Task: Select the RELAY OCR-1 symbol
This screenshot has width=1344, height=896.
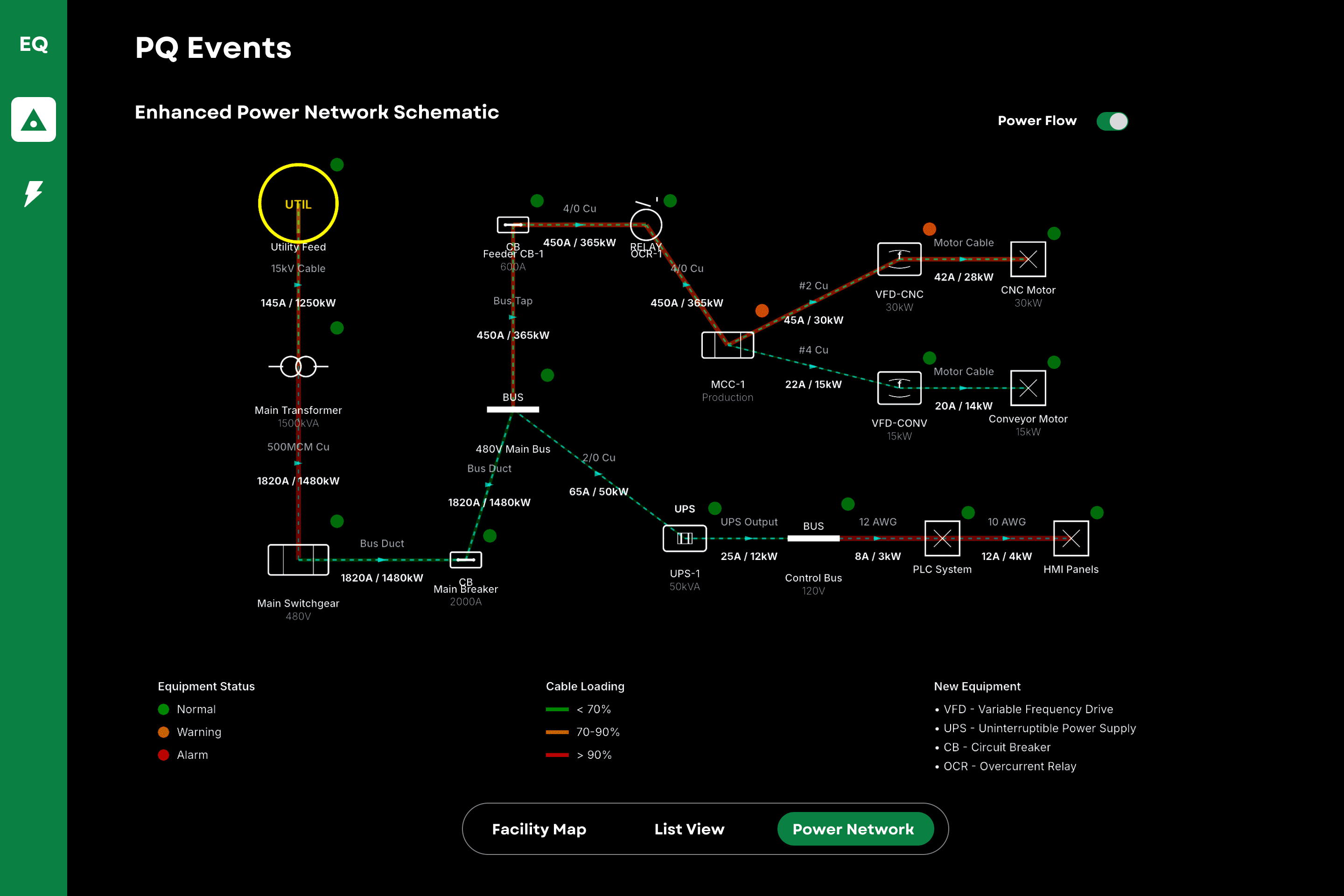Action: [x=646, y=225]
